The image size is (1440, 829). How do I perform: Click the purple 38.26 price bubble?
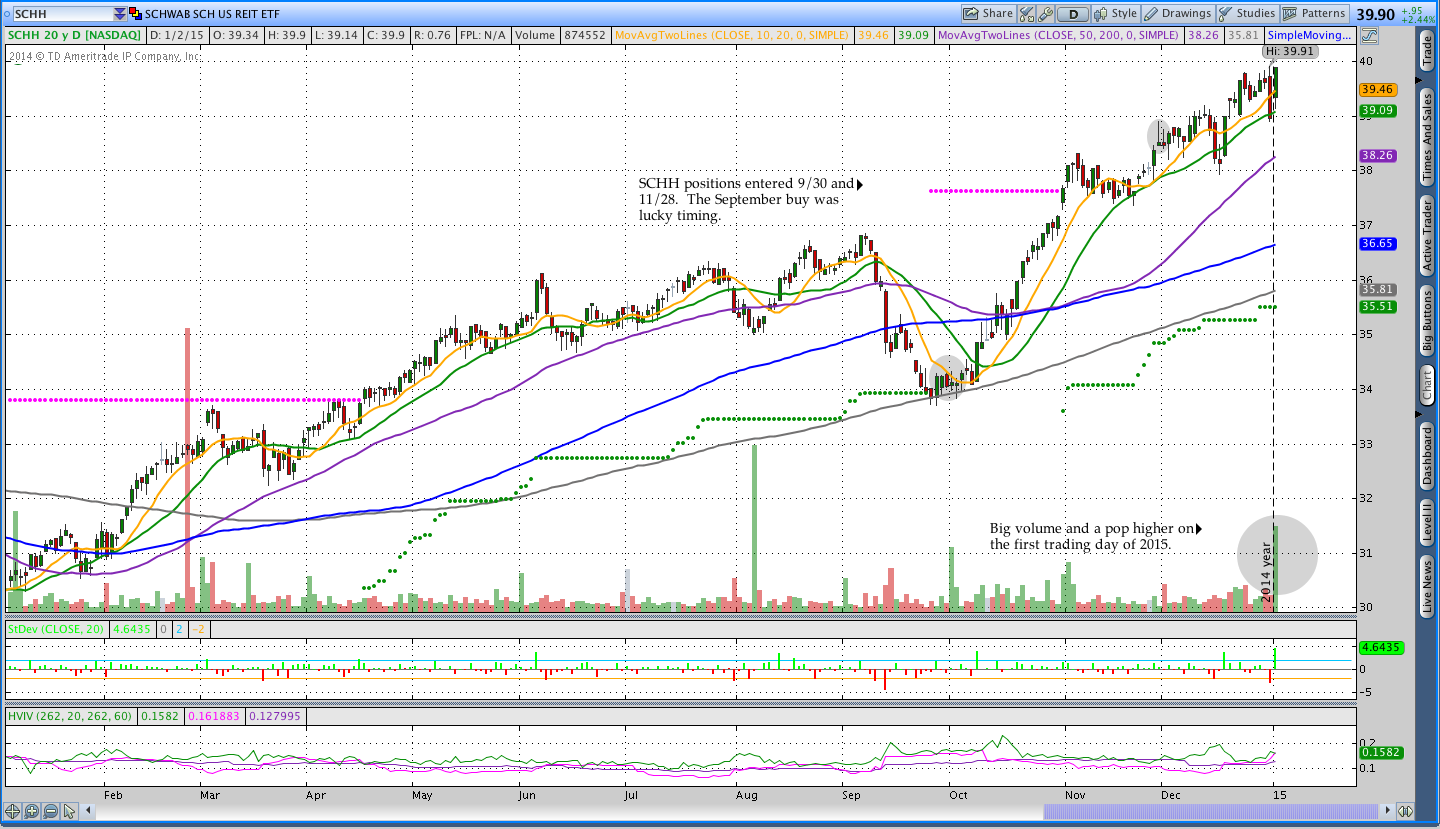[1377, 156]
